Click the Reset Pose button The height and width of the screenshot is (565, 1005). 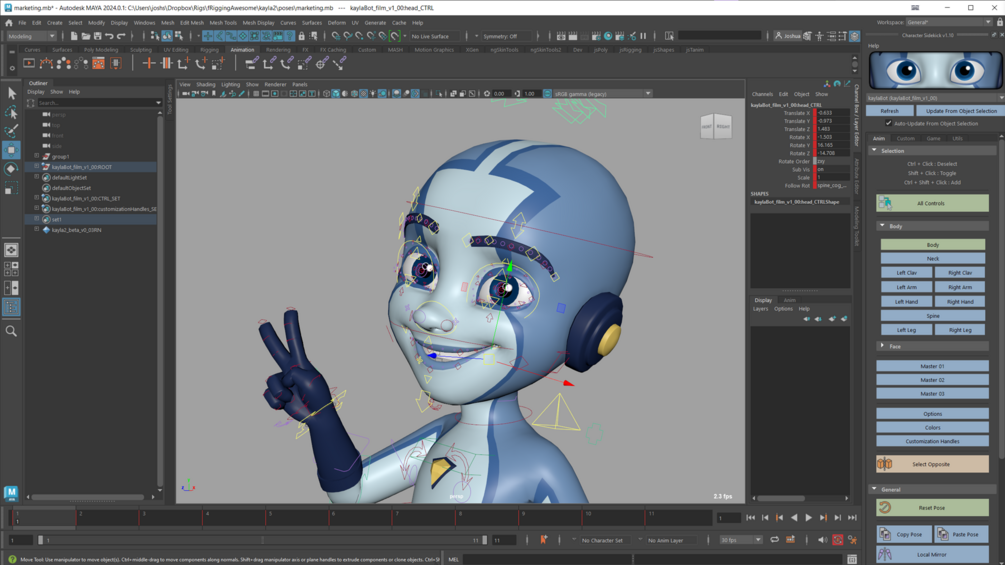(x=932, y=507)
